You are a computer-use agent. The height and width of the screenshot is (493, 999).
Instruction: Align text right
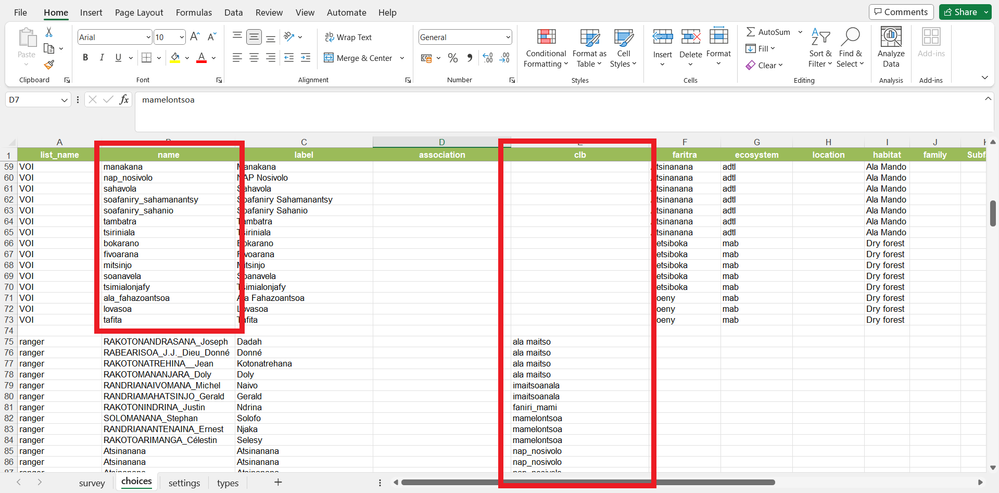[x=271, y=58]
